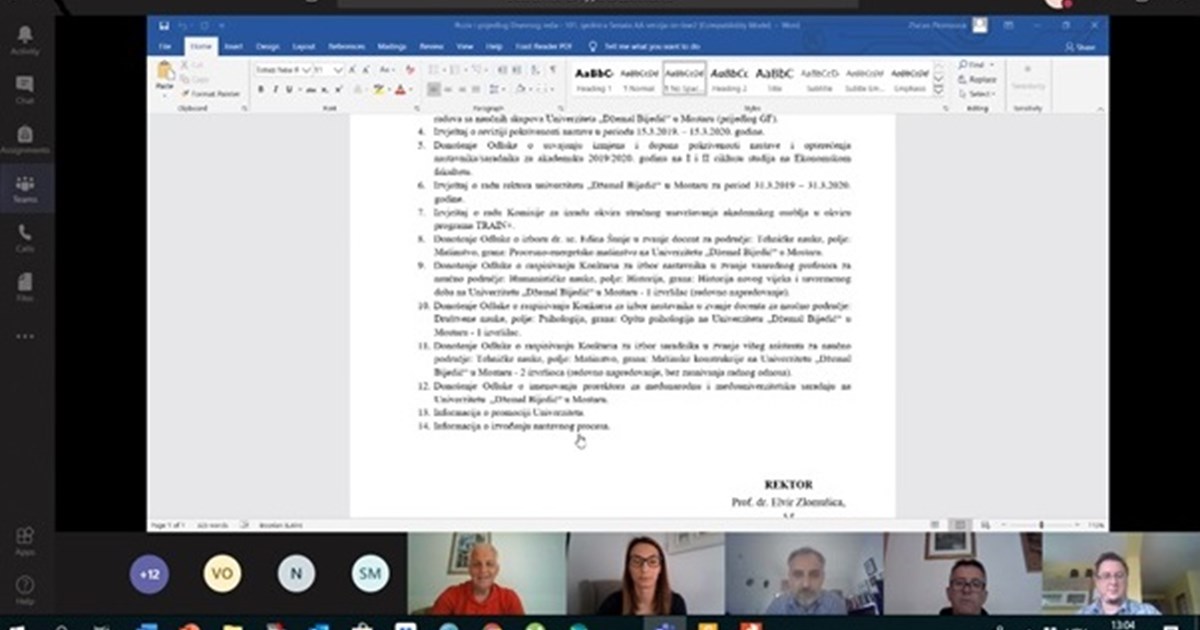Toggle Italic formatting in Word ribbon

point(275,90)
